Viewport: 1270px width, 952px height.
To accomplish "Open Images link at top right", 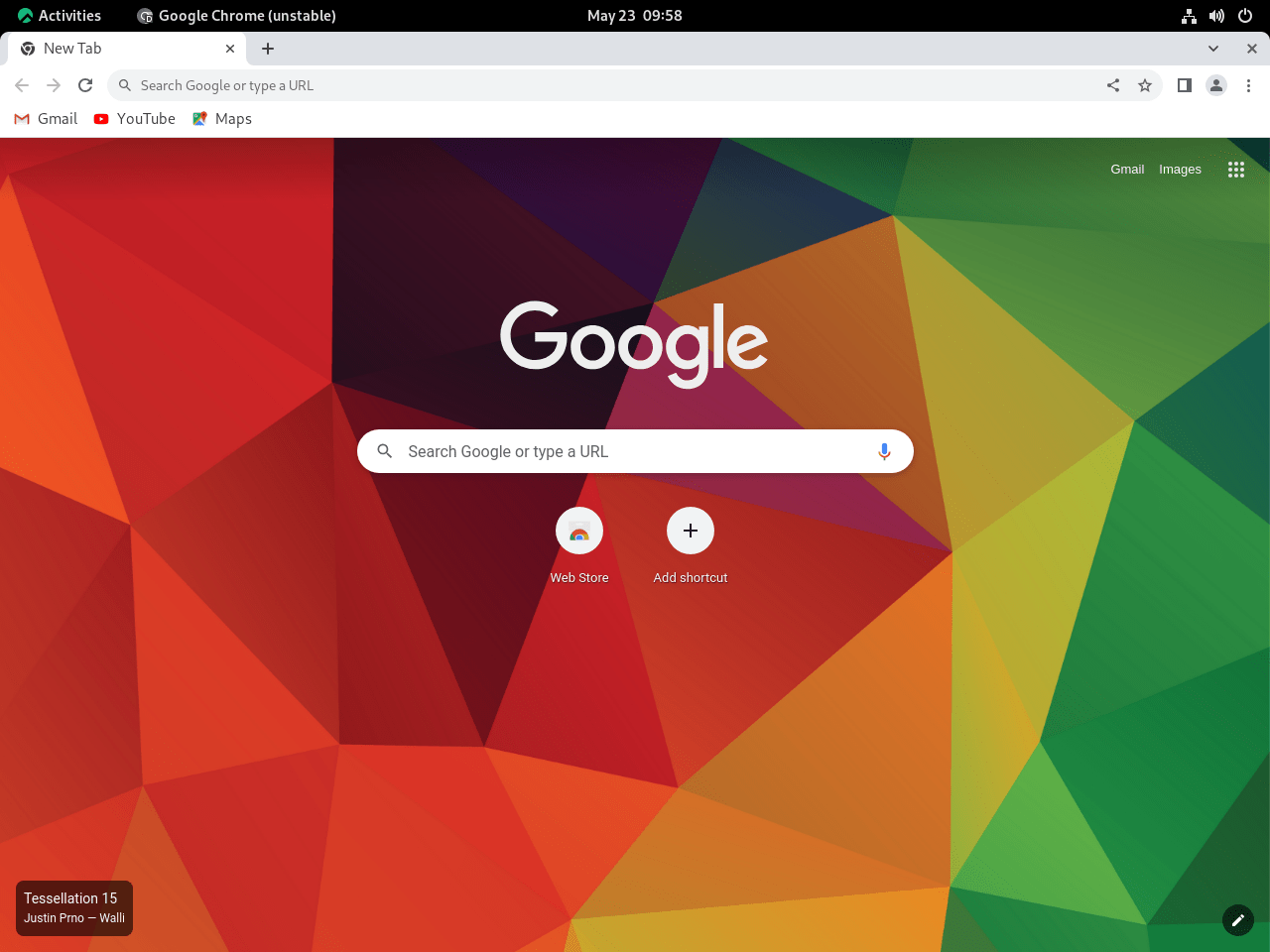I will (x=1180, y=170).
